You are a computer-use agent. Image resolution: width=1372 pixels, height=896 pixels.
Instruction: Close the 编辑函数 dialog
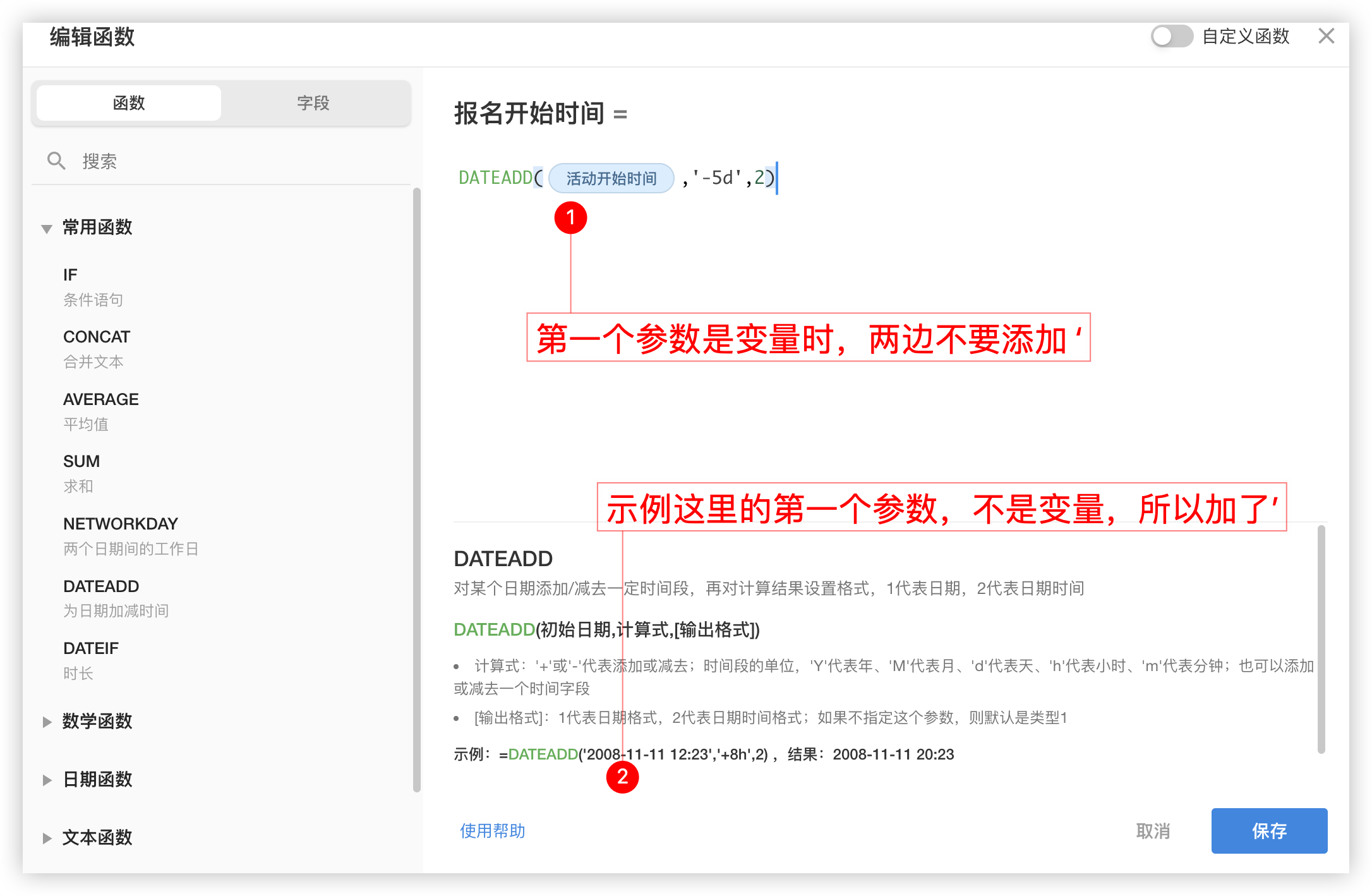pos(1326,36)
